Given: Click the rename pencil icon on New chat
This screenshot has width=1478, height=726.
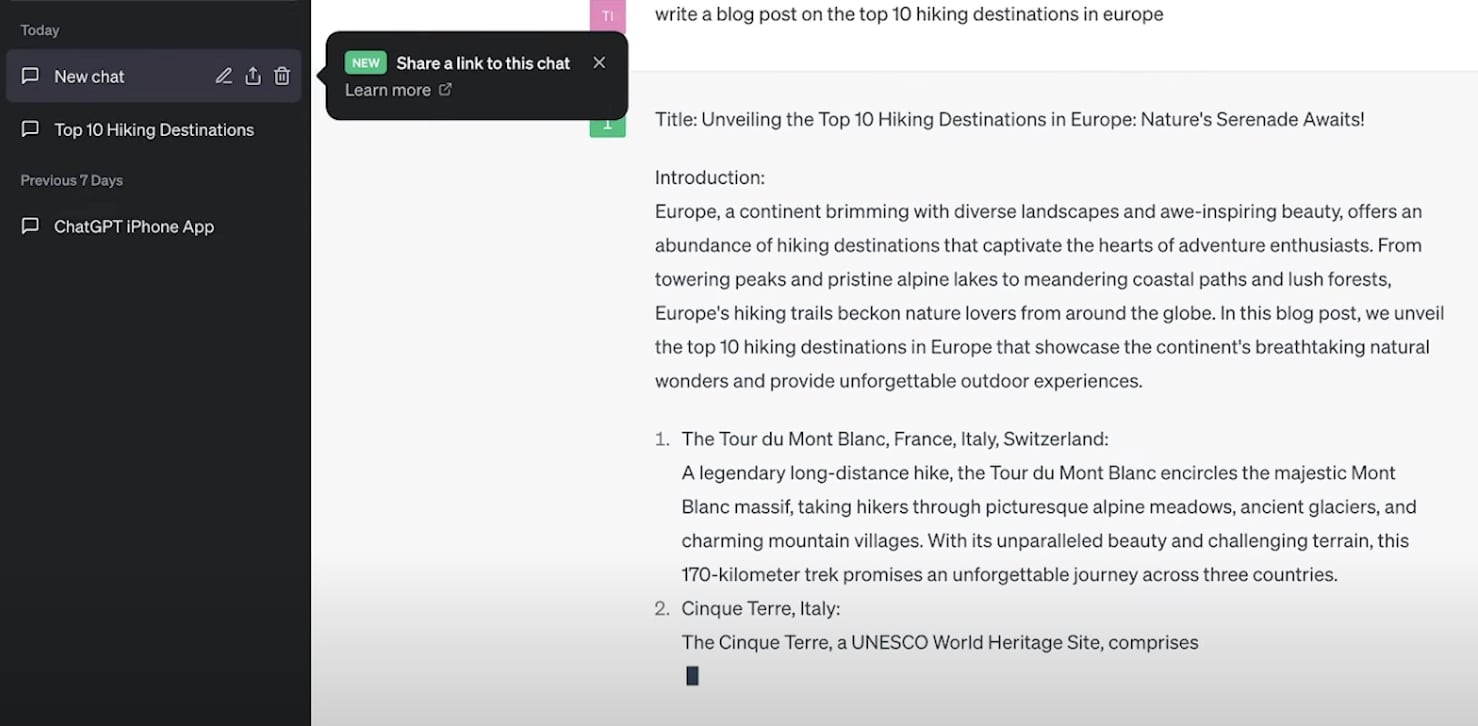Looking at the screenshot, I should [224, 76].
